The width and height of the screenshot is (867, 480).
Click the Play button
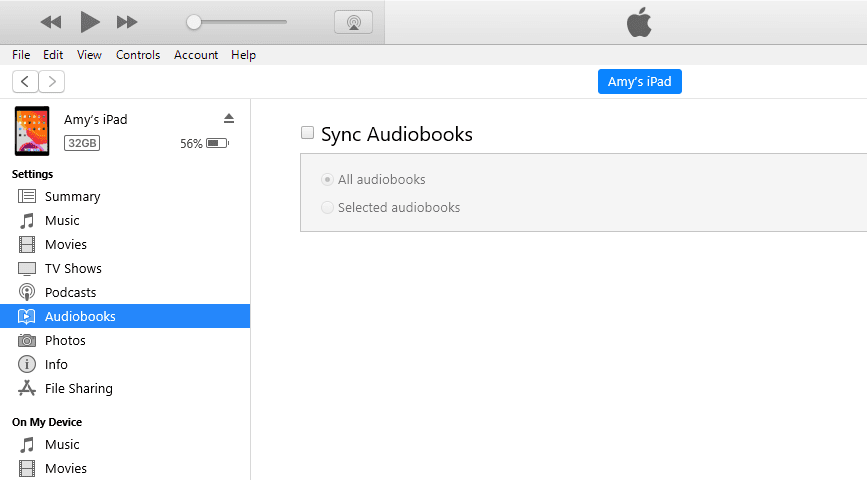pos(90,22)
